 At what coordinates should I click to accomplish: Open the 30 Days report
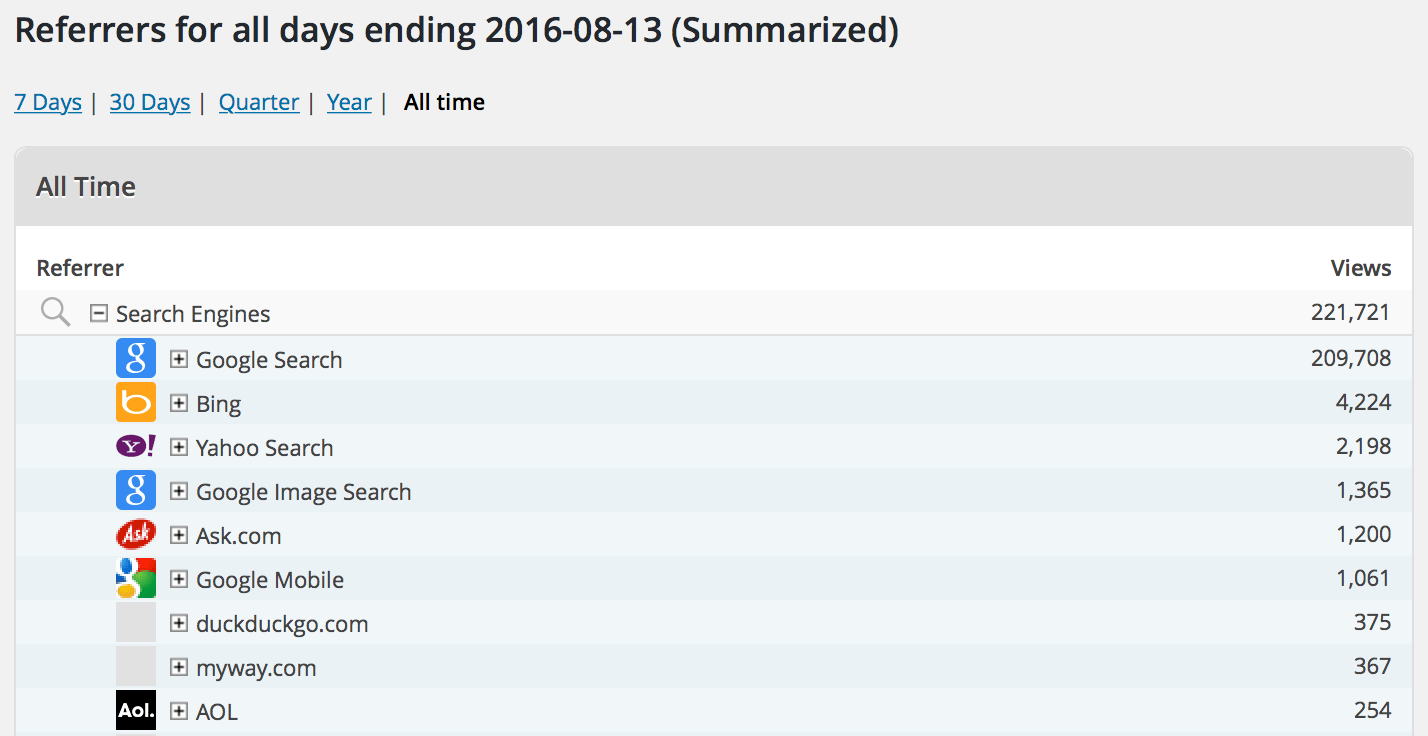pos(149,101)
